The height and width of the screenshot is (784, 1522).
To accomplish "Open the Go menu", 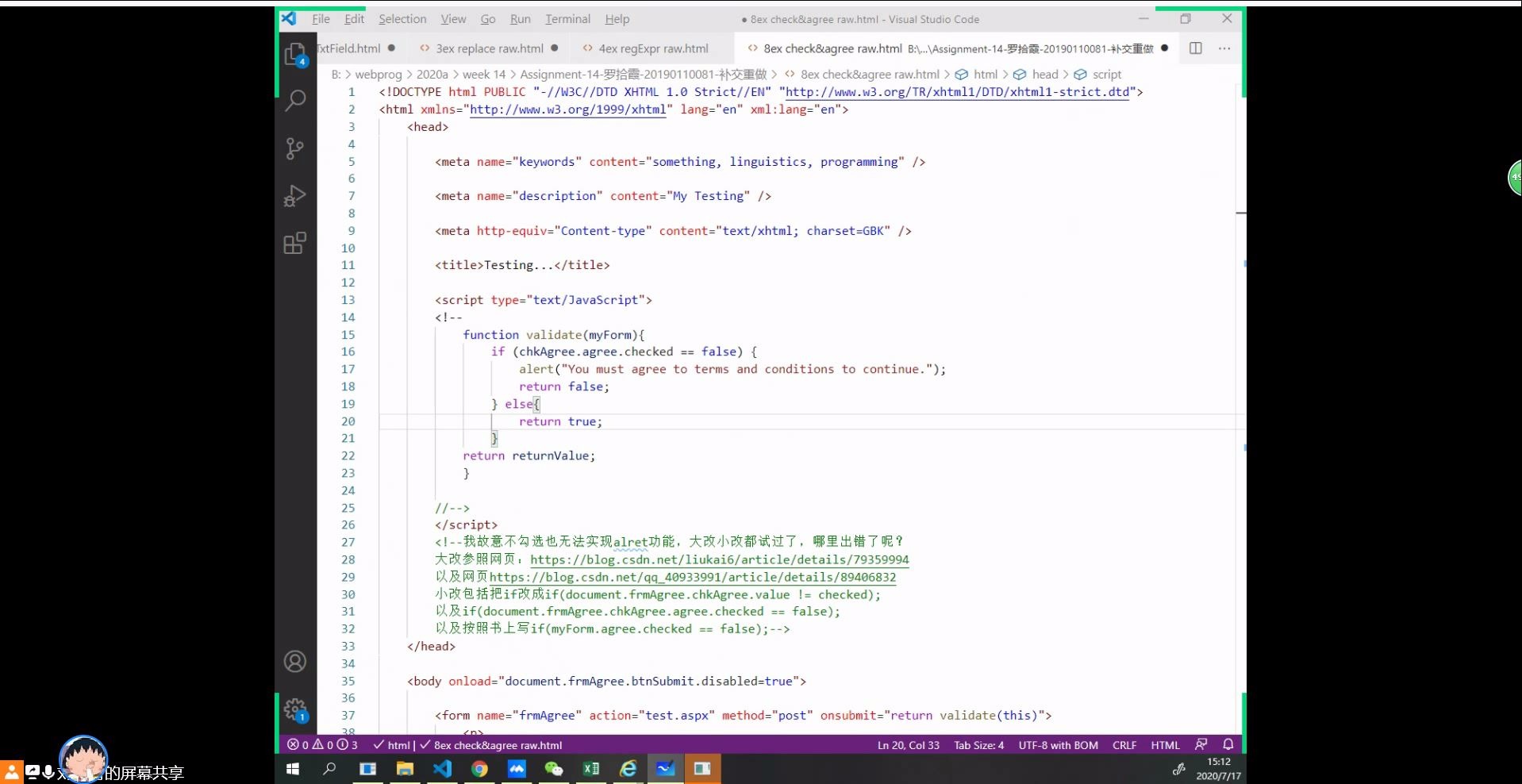I will tap(488, 19).
